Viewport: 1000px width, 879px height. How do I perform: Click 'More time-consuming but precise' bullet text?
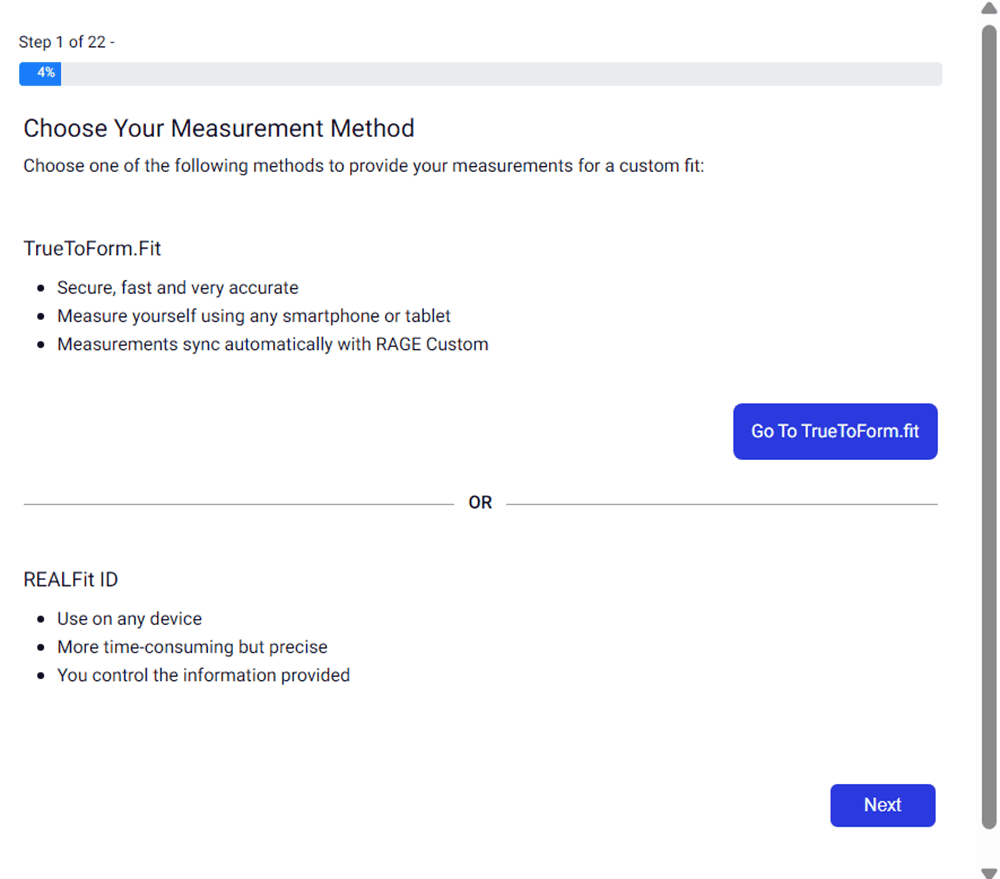click(192, 647)
